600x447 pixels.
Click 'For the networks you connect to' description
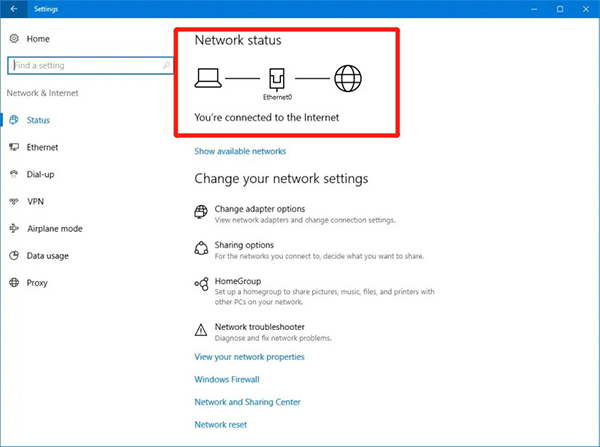[319, 256]
